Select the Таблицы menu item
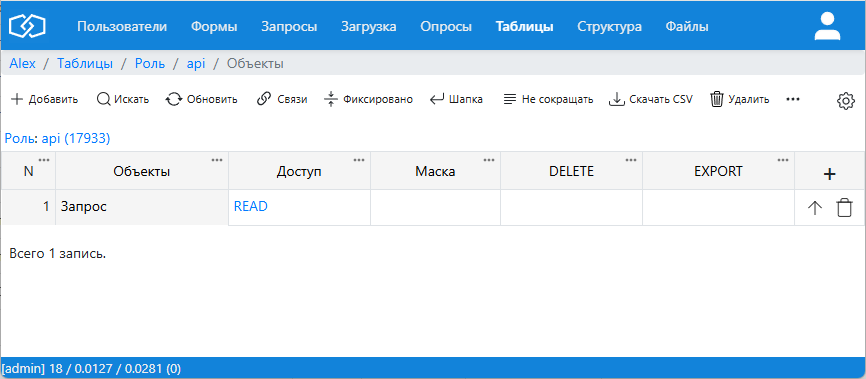 point(525,27)
